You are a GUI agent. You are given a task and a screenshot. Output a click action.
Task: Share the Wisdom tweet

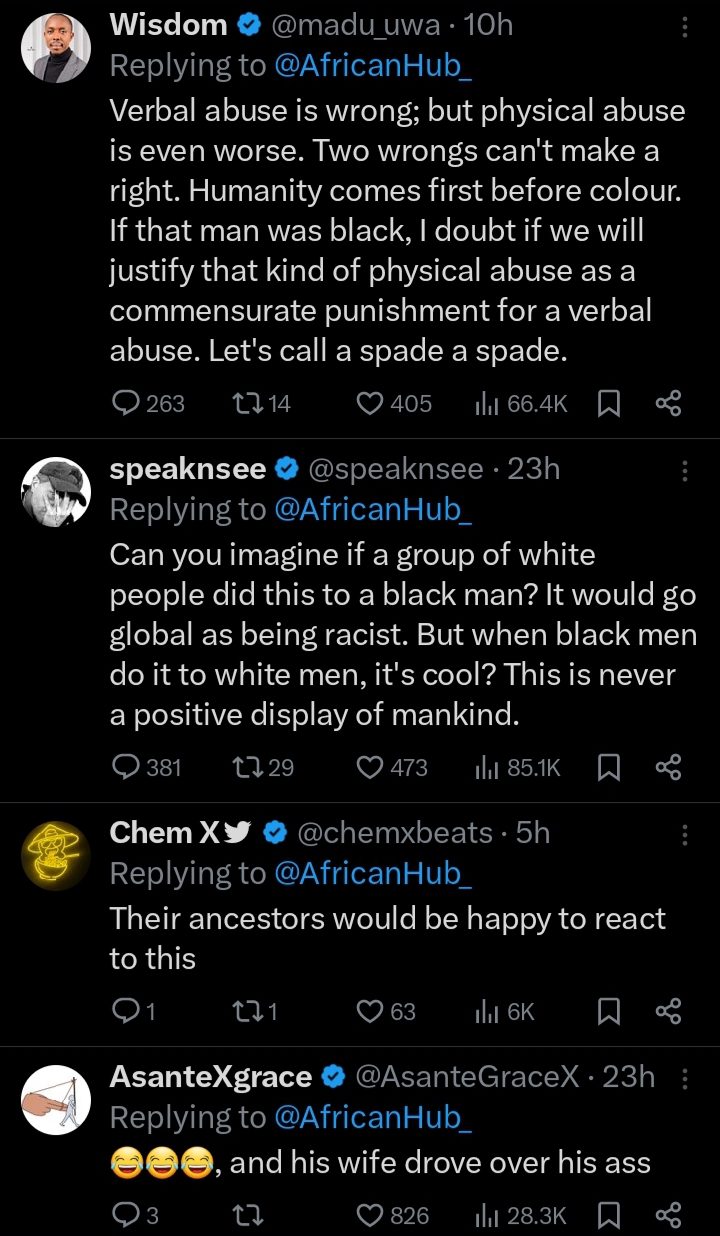pyautogui.click(x=668, y=403)
